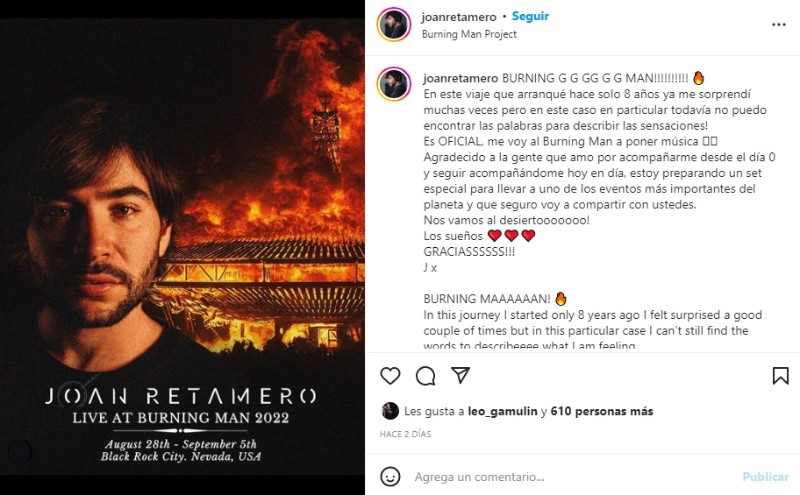Open comments with the speech bubble icon
Screen dimensions: 800x495
(x=426, y=376)
